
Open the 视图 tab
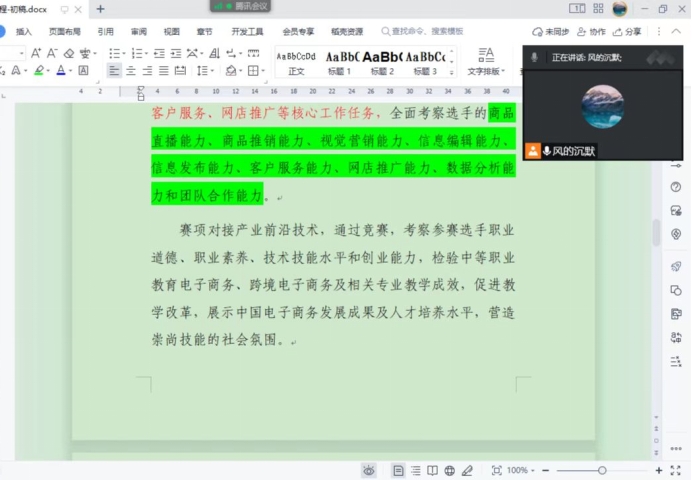coord(171,31)
